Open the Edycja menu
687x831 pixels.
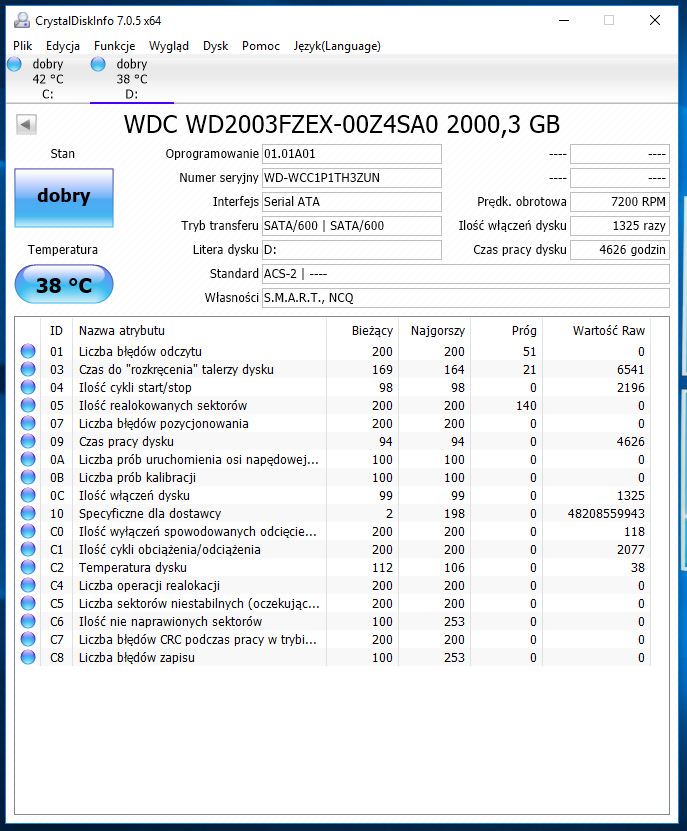[63, 46]
